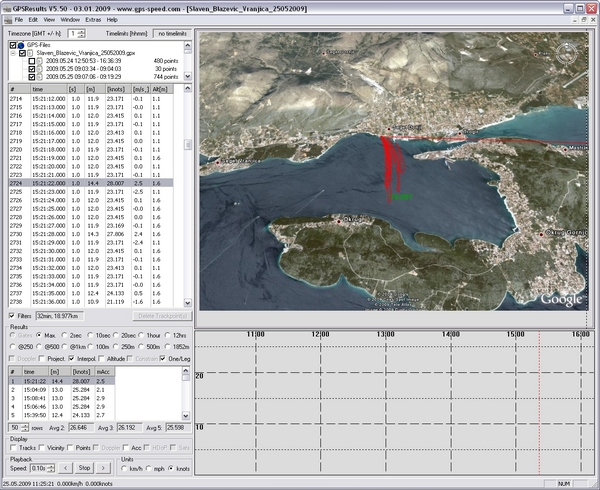
Task: Select trackpoint row 2714
Action: click(x=91, y=99)
